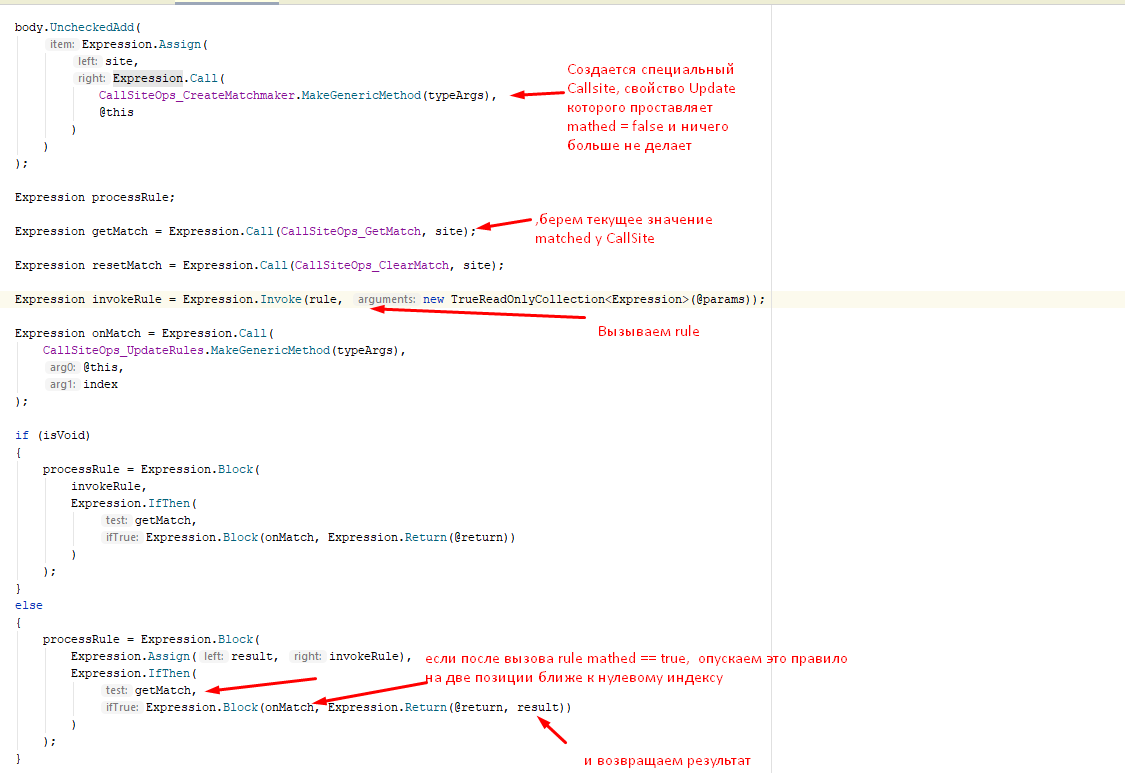Click the CallSiteOps_UpdateRules identifier
Screen dimensions: 1125x773
coord(123,351)
